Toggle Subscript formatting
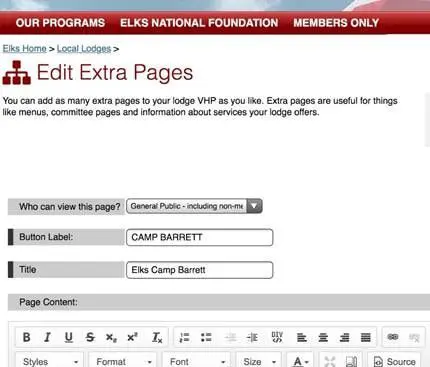Screen dimensions: 430x367 (111, 337)
